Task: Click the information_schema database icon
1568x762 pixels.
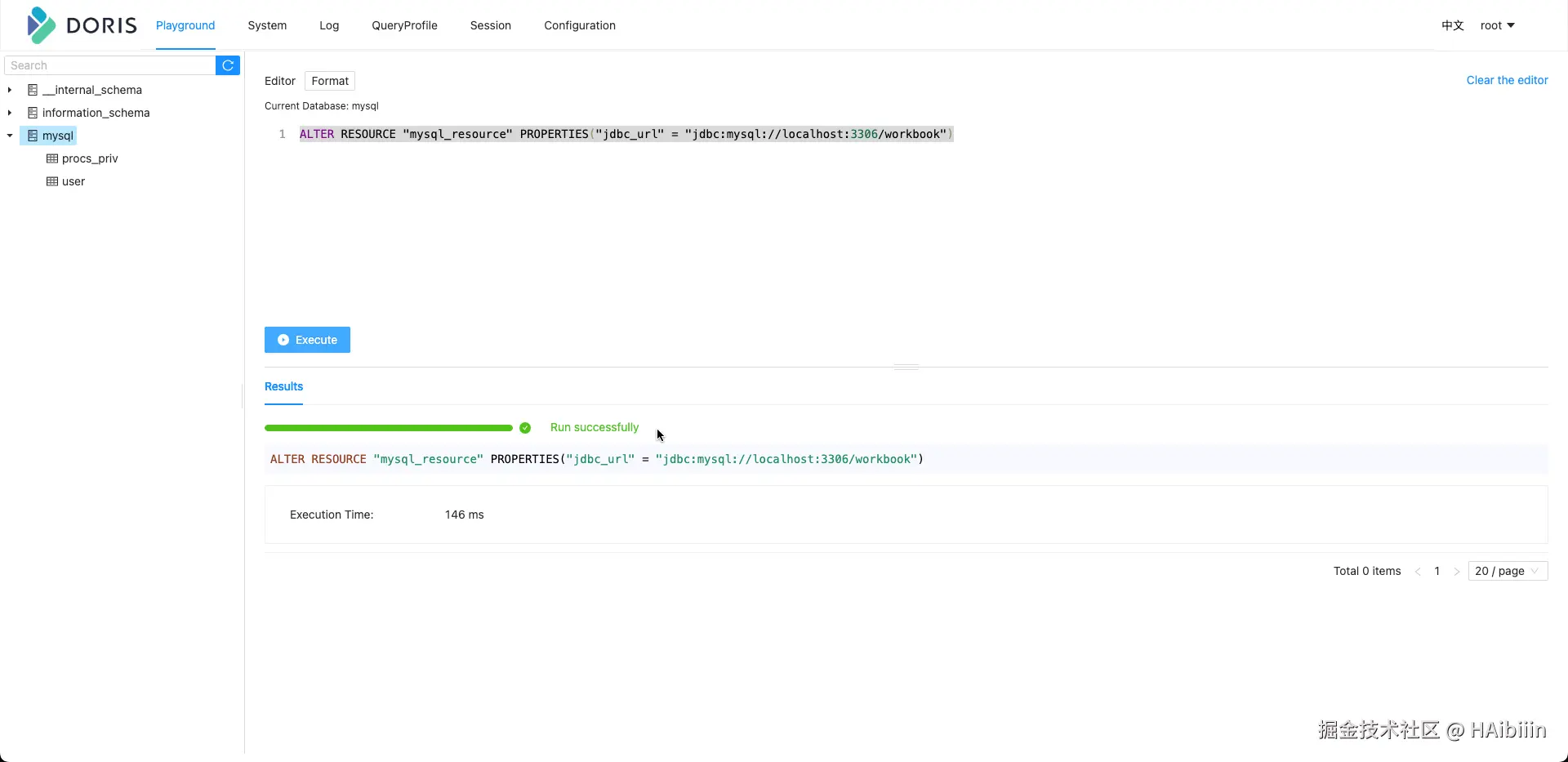Action: (33, 113)
